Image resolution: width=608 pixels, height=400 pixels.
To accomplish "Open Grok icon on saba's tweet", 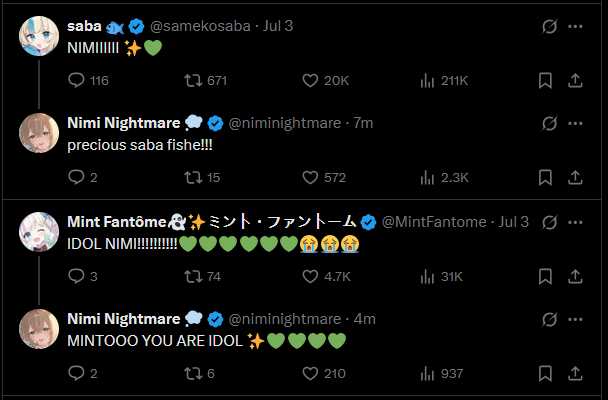I will click(546, 26).
